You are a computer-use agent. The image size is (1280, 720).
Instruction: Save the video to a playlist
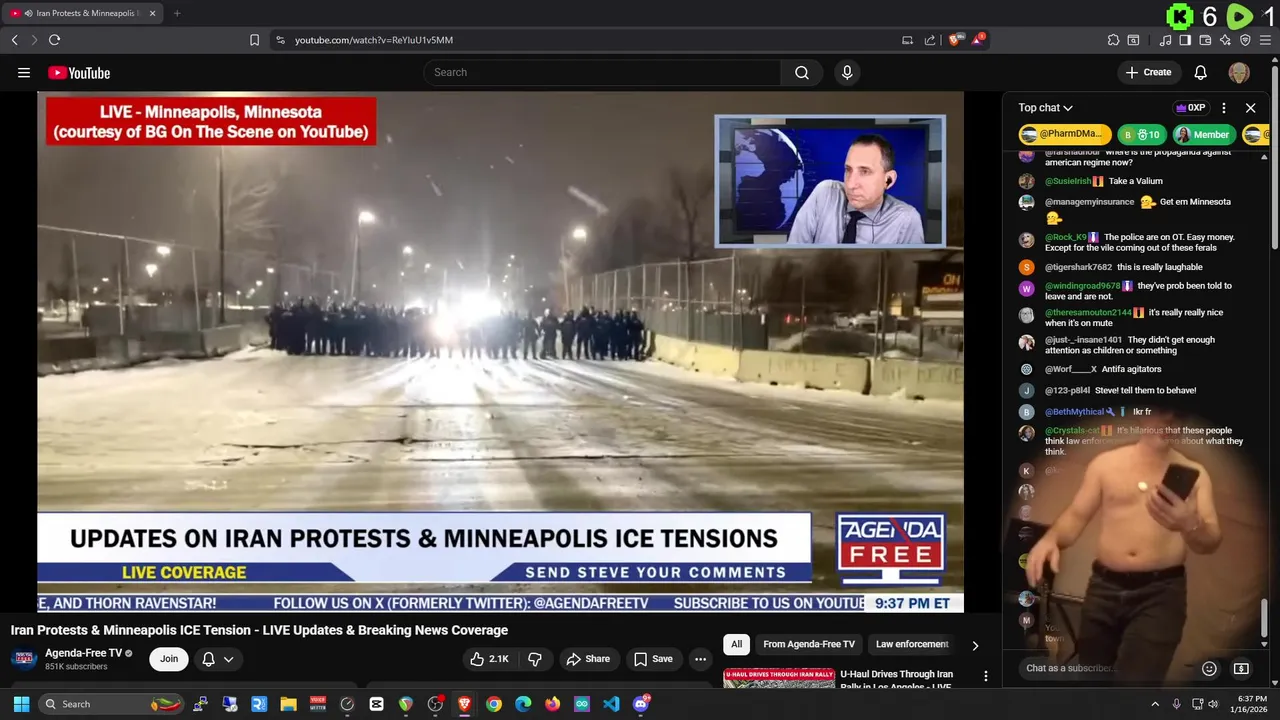pyautogui.click(x=653, y=659)
